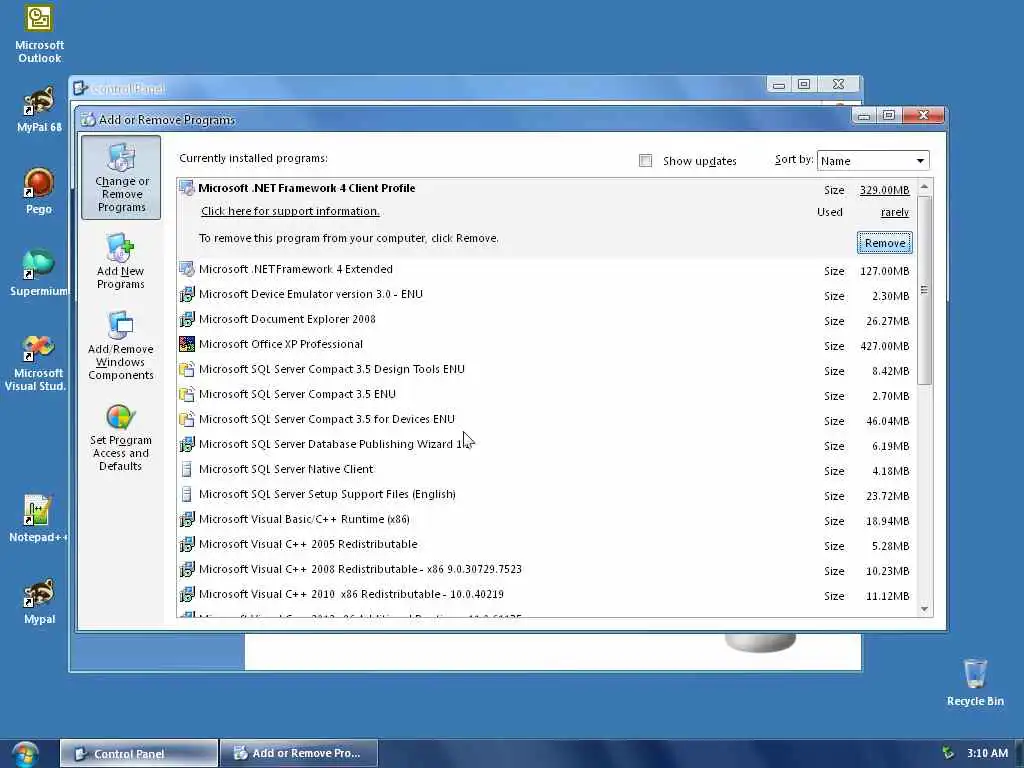Click the Microsoft SQL Server Compact 3.5 ENU icon

[187, 394]
